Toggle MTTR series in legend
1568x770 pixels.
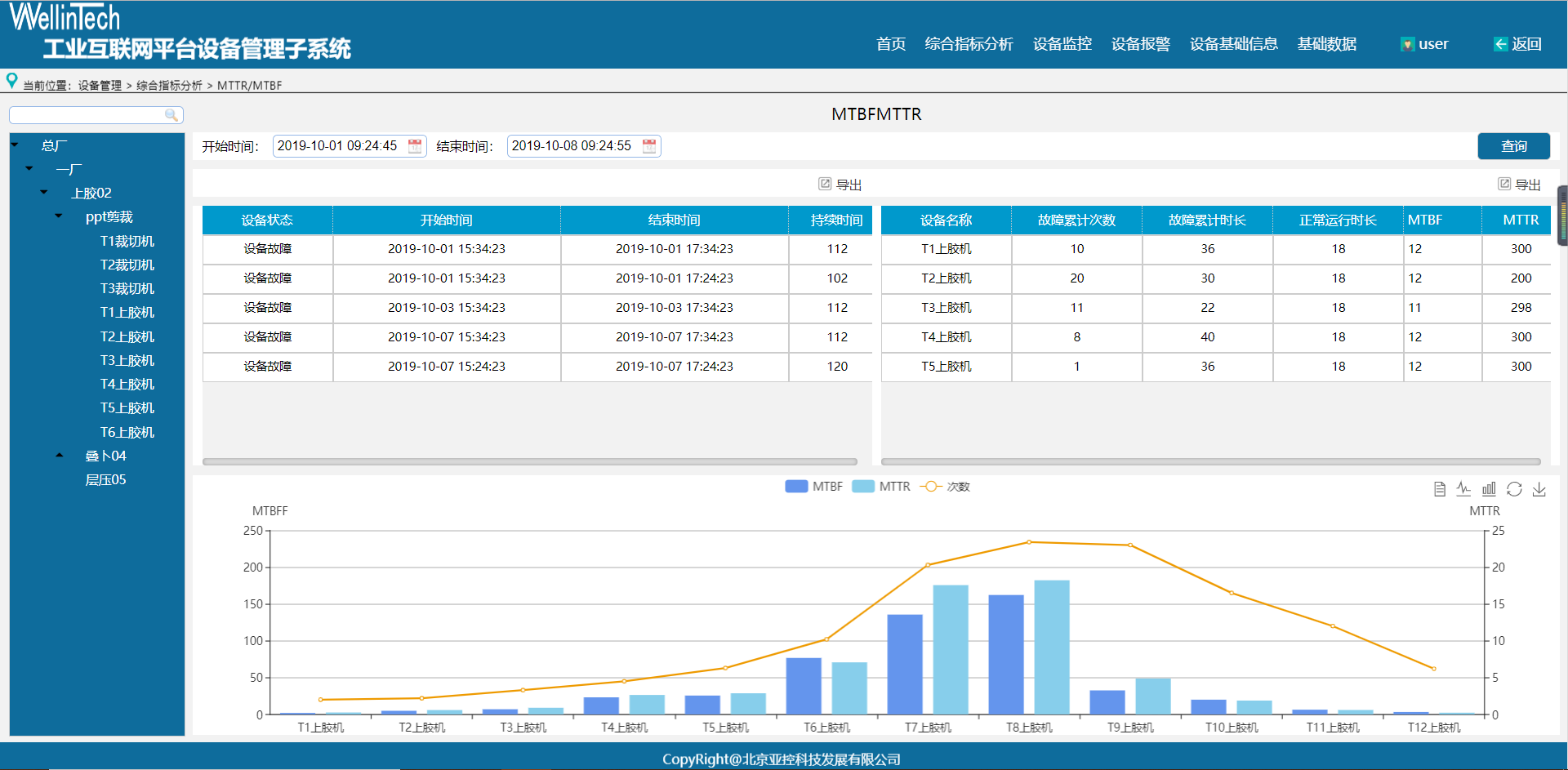880,487
